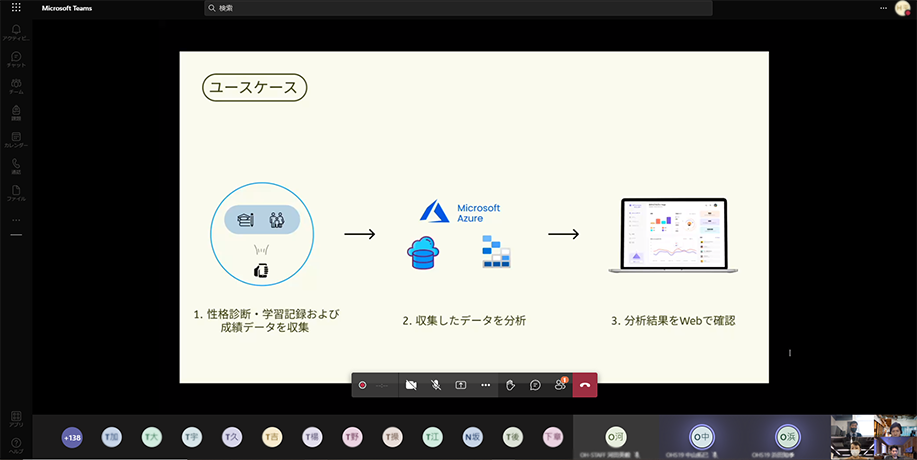Image resolution: width=917 pixels, height=460 pixels.
Task: Open the profile avatar menu
Action: pos(902,8)
